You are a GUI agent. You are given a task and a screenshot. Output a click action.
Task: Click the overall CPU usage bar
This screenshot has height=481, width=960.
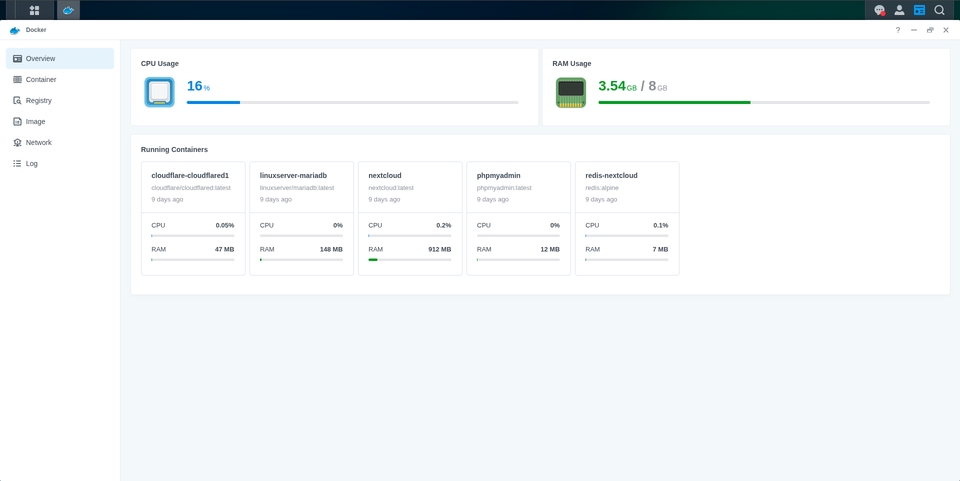coord(353,102)
